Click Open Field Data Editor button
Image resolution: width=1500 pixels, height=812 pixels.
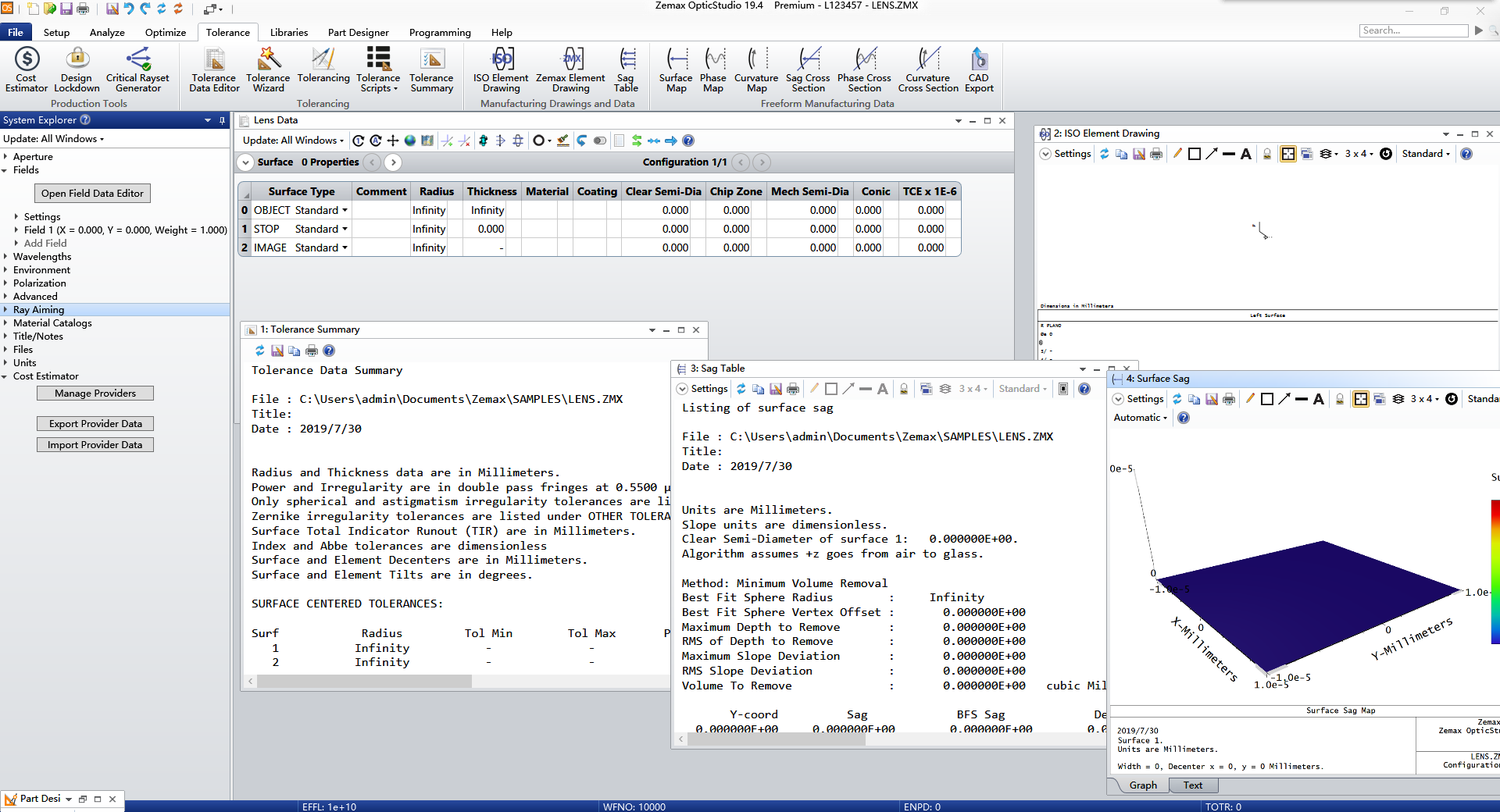[92, 194]
